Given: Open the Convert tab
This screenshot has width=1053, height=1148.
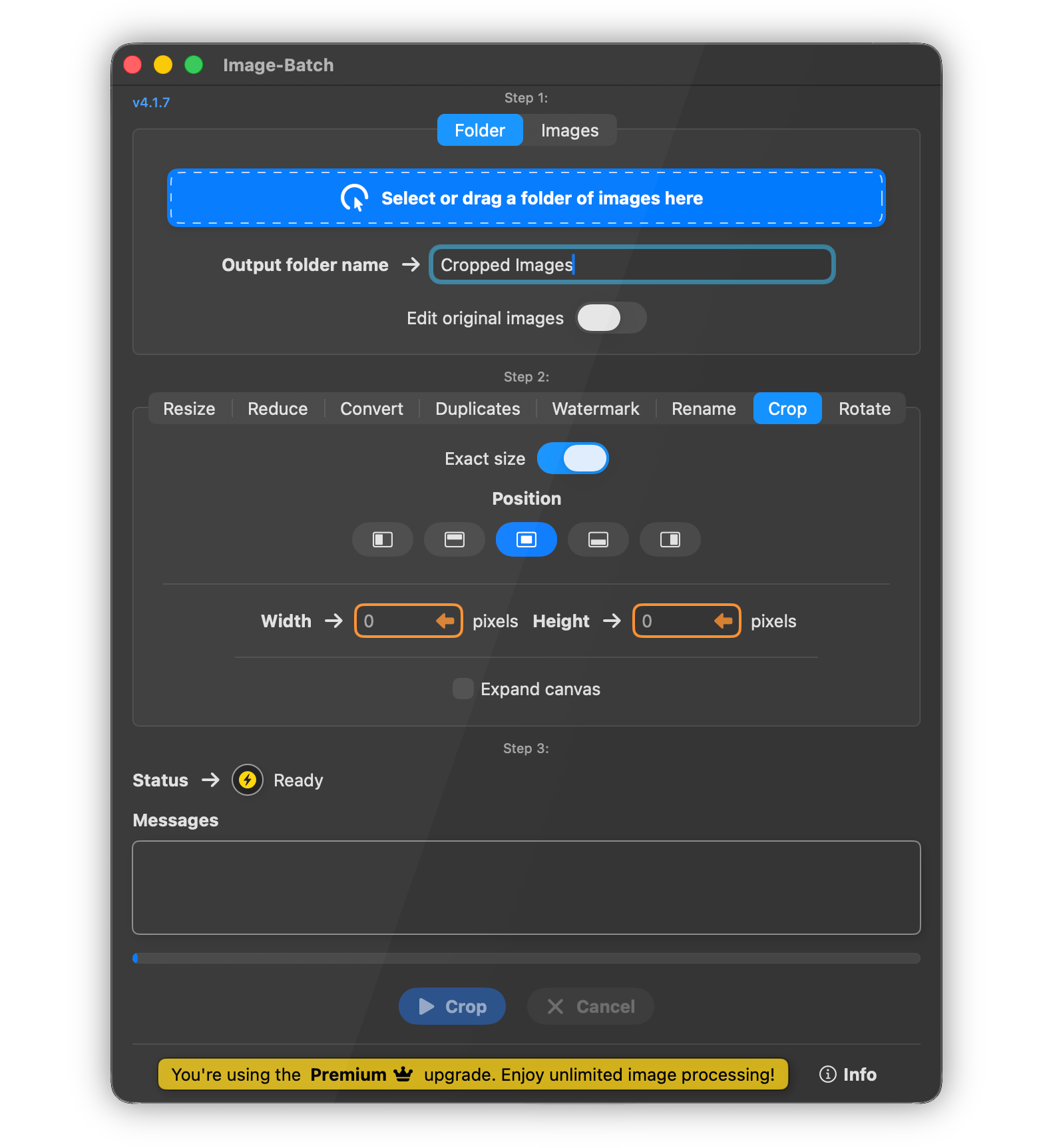Looking at the screenshot, I should pos(371,408).
